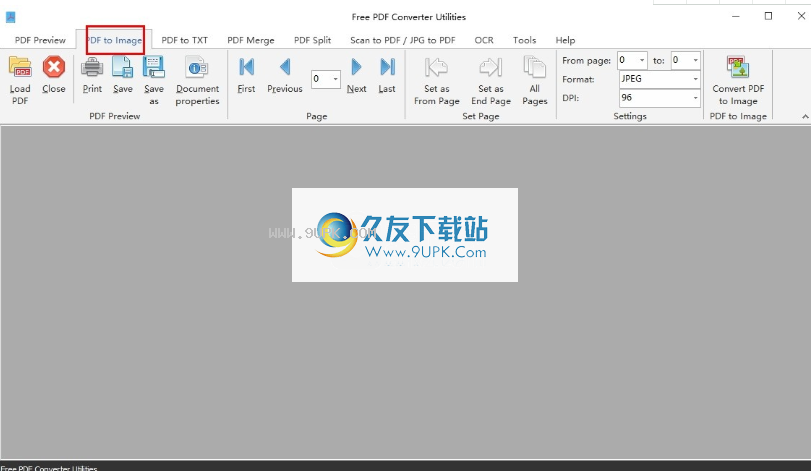The image size is (811, 471).
Task: Maximize the Free PDF Converter window
Action: 769,17
